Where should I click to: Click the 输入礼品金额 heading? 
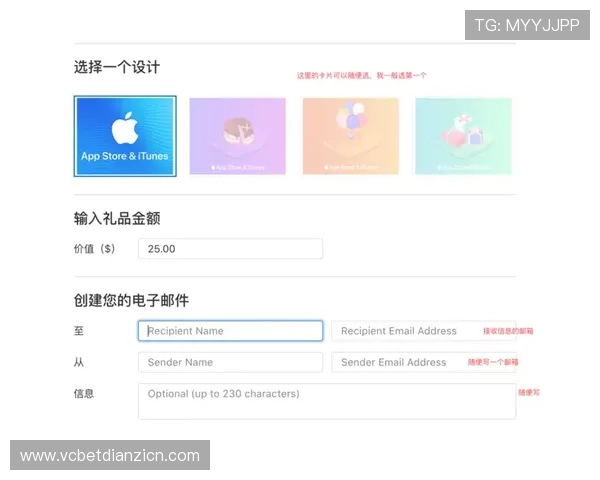pos(117,219)
